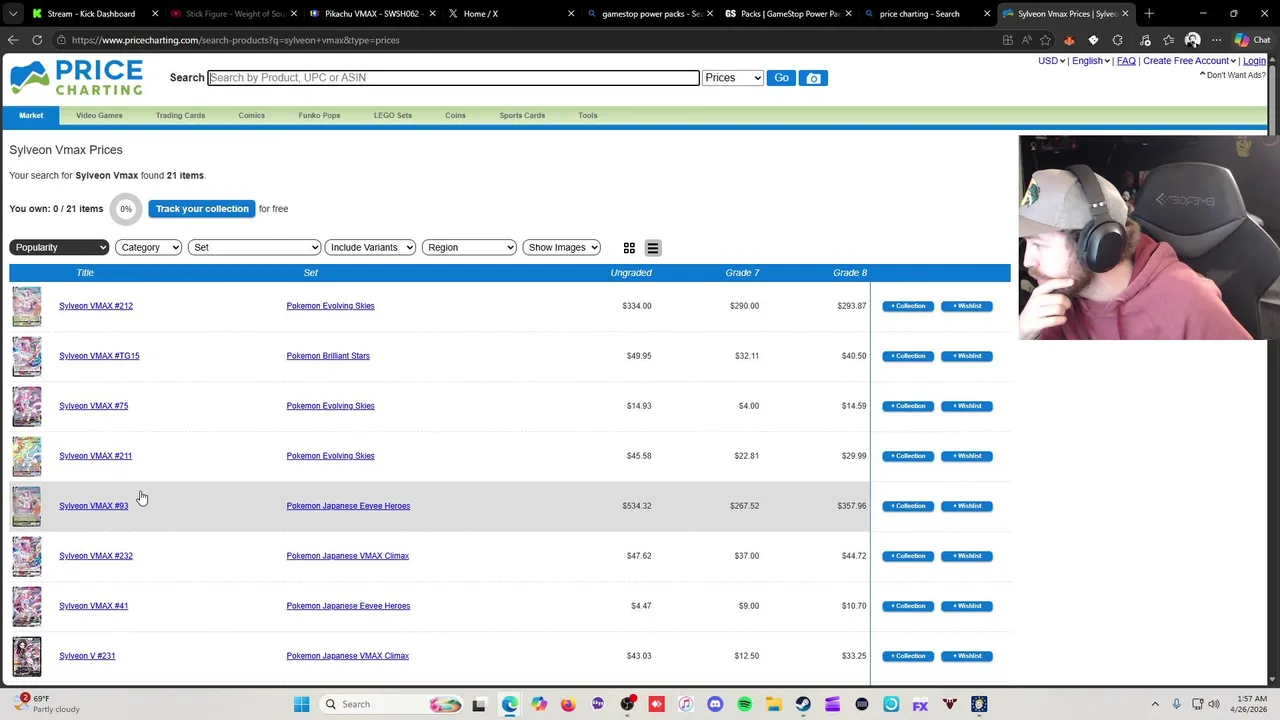The height and width of the screenshot is (720, 1280).
Task: Click + Wishlist for Sylveon VMAX #211
Action: tap(967, 456)
